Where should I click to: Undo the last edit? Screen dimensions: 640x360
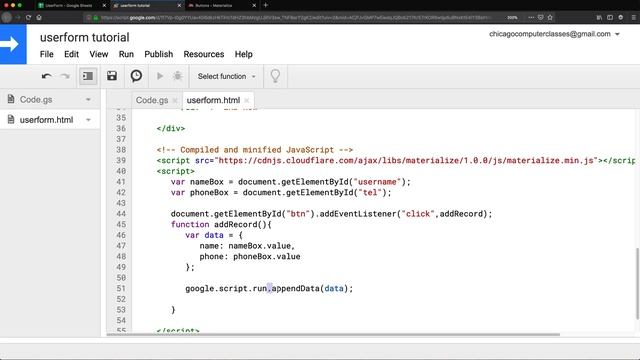pyautogui.click(x=47, y=76)
